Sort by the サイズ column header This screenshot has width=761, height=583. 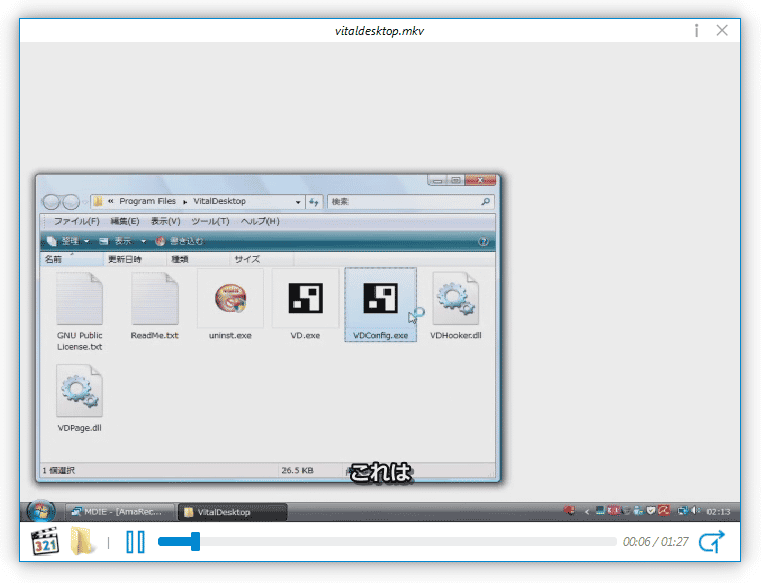tap(261, 259)
